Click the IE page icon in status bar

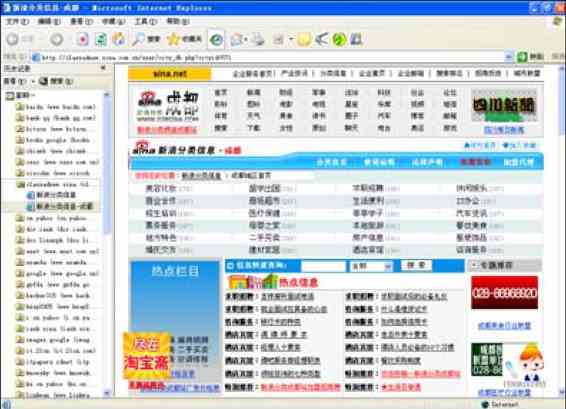pyautogui.click(x=6, y=404)
